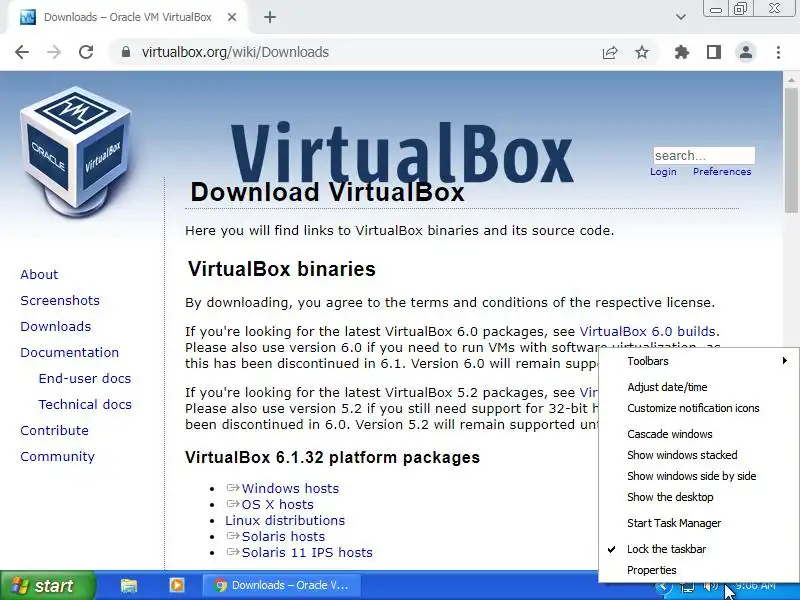
Task: Click the browser forward arrow
Action: pyautogui.click(x=54, y=52)
